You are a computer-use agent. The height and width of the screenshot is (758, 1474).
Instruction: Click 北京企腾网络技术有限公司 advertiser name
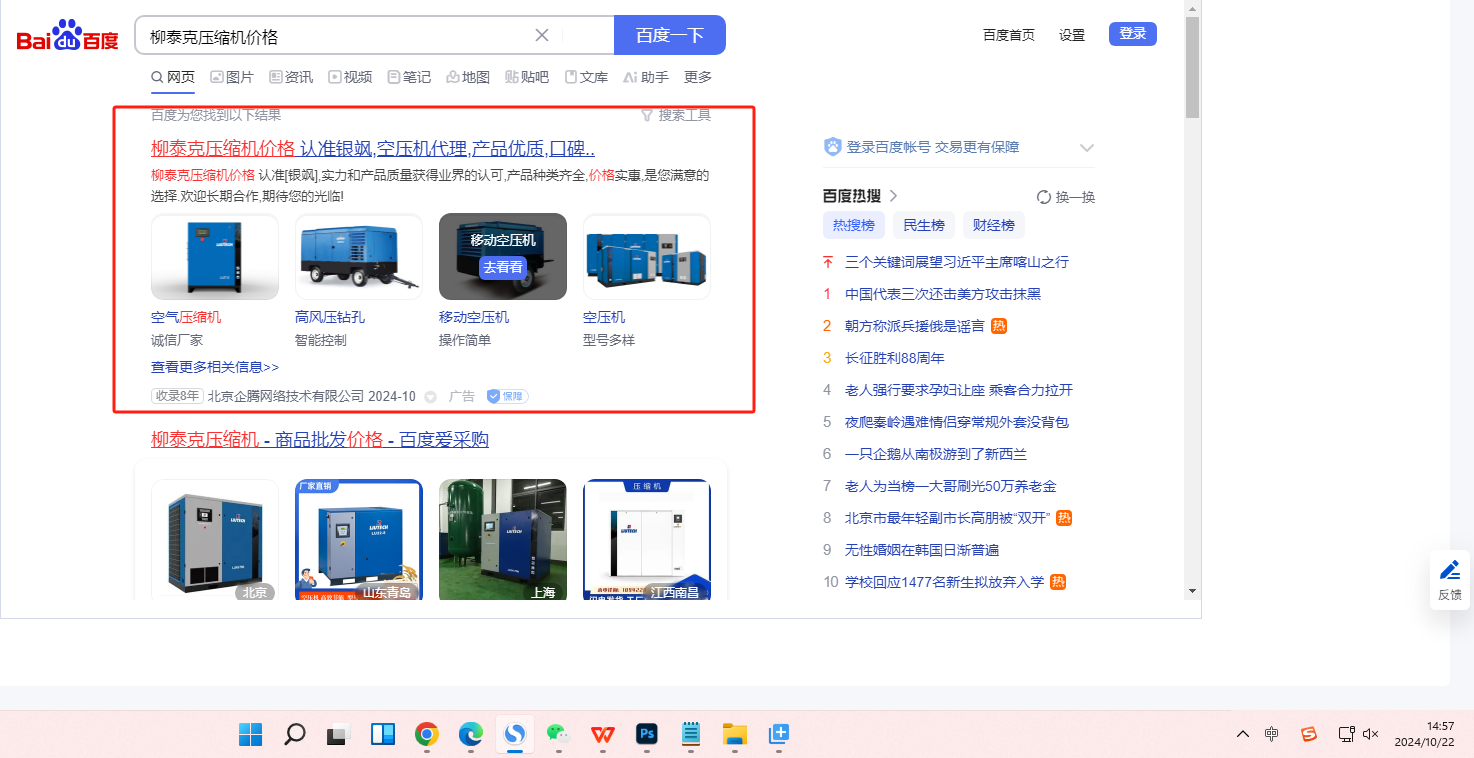pyautogui.click(x=286, y=396)
